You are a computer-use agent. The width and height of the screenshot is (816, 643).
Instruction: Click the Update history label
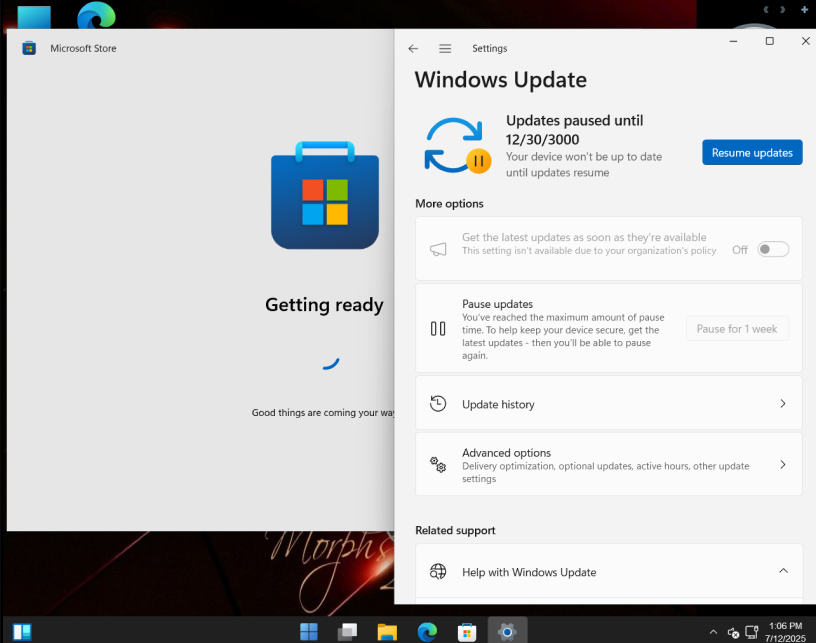tap(498, 404)
